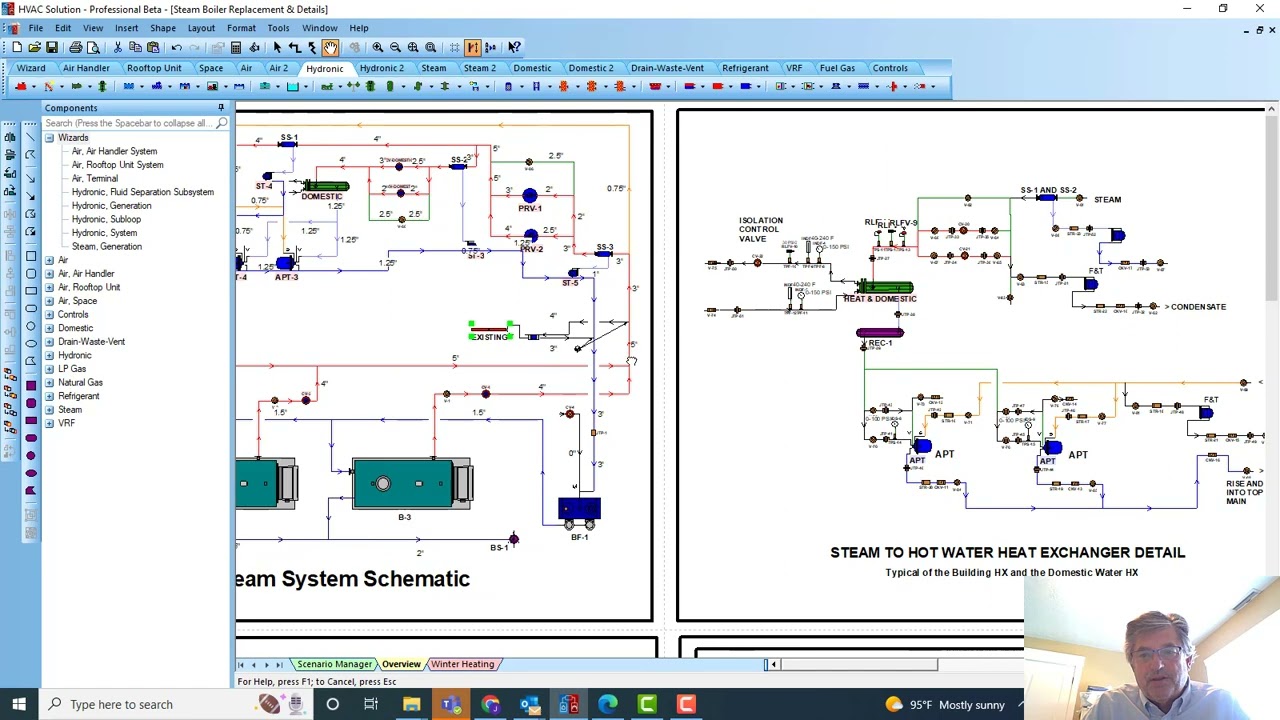Select the Overview sheet tab

point(401,664)
